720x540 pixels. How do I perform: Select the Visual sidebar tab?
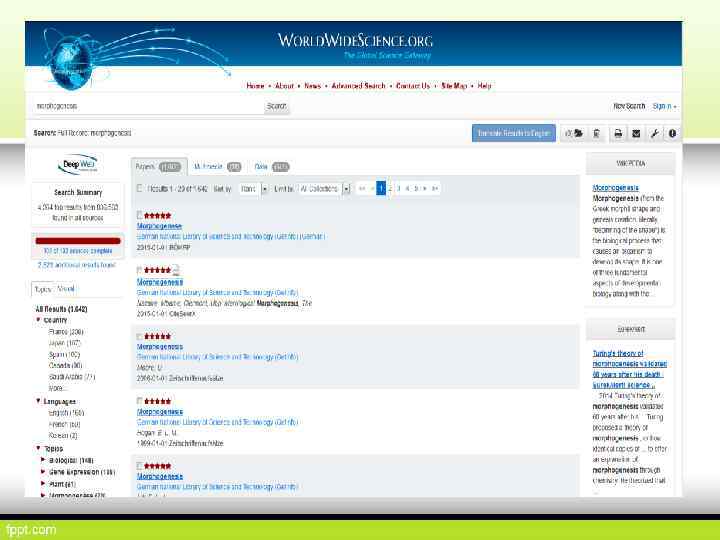point(66,289)
